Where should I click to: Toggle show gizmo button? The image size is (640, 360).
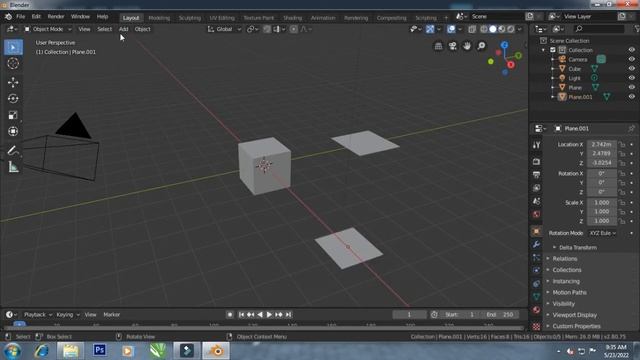(430, 29)
